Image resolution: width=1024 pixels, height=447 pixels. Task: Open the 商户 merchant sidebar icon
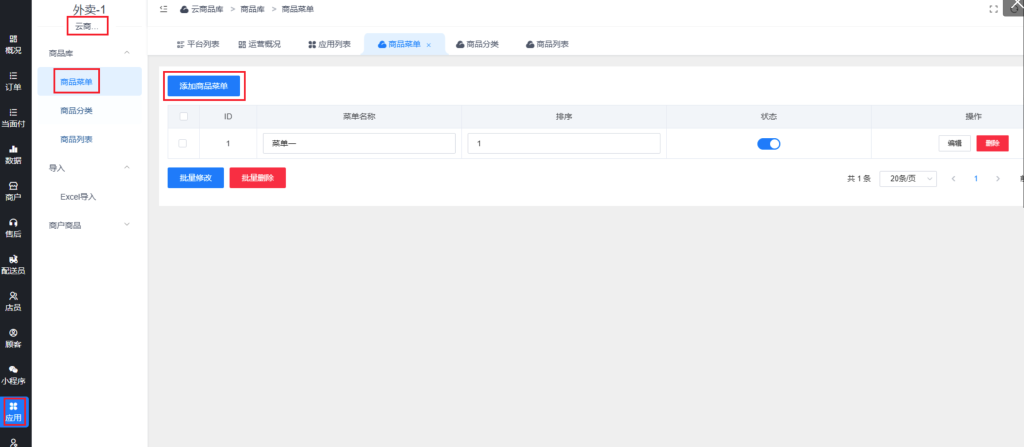click(13, 191)
